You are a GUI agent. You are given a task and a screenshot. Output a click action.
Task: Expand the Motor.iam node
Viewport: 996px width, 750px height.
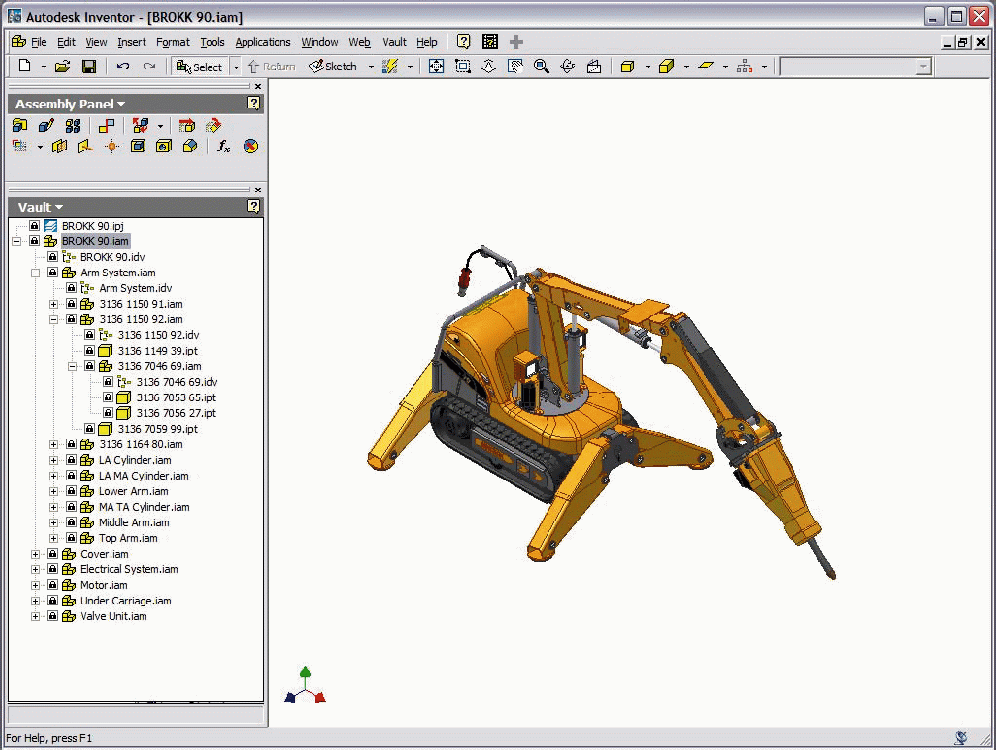36,586
